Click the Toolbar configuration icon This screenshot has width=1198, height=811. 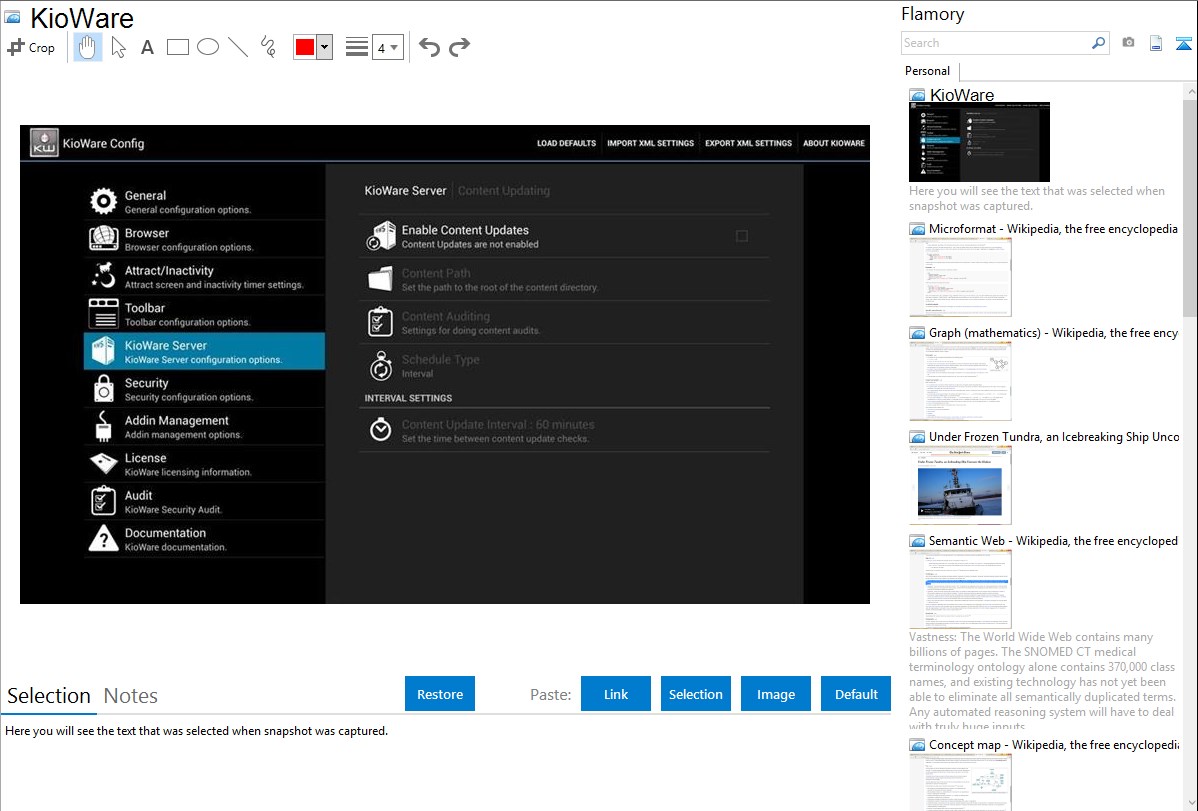[103, 313]
